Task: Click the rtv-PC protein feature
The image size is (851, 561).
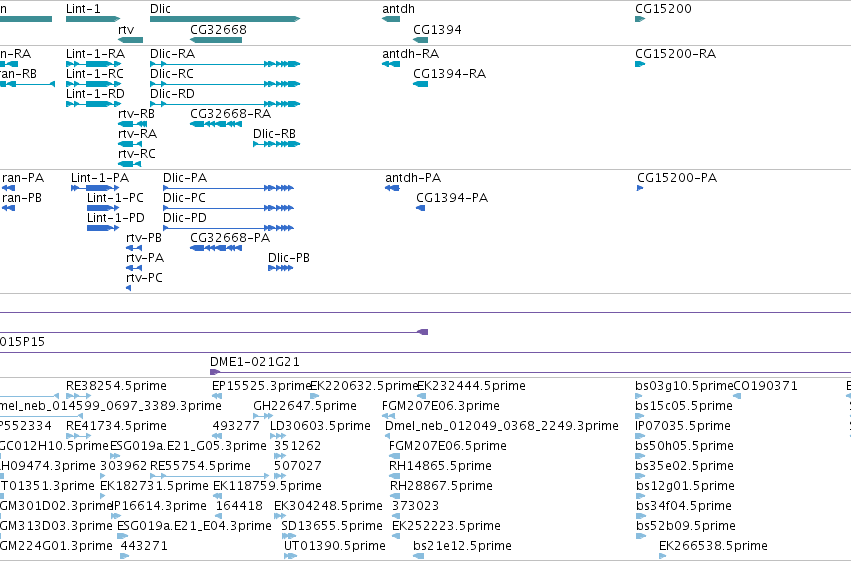Action: (x=129, y=288)
